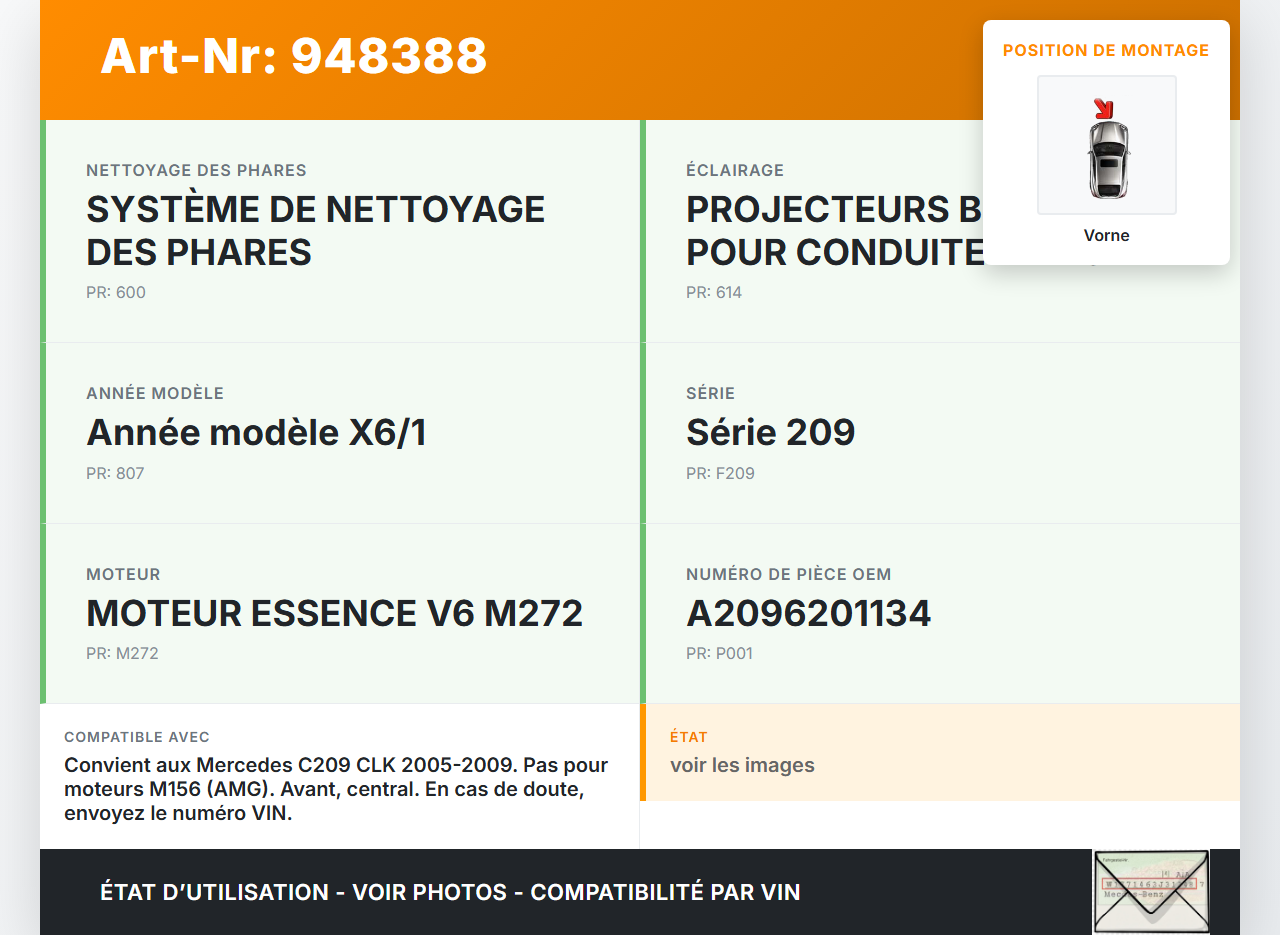The height and width of the screenshot is (935, 1280).
Task: Click the PR: 600 code
Action: click(116, 293)
